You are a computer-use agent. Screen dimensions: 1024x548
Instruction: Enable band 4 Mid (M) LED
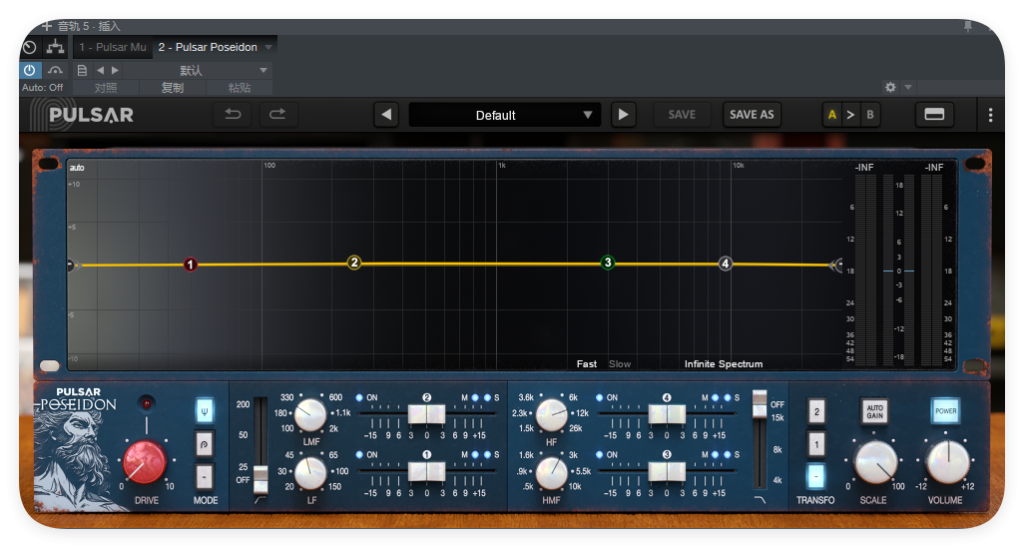(x=715, y=398)
